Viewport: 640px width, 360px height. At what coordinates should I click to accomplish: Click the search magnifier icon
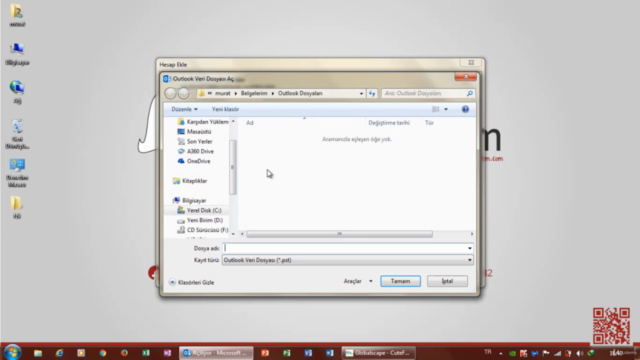[470, 93]
